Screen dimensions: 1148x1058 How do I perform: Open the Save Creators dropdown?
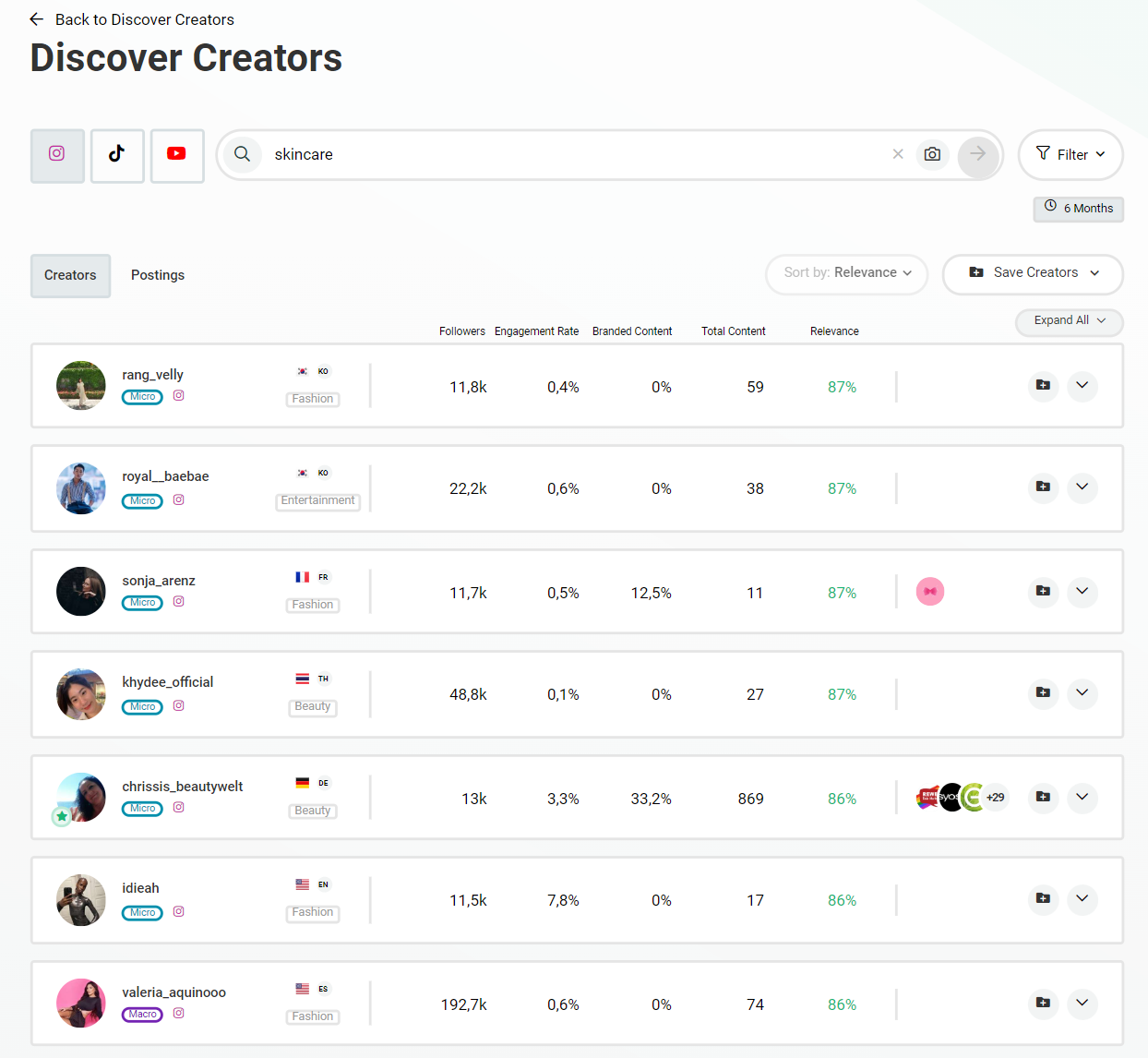pos(1033,273)
